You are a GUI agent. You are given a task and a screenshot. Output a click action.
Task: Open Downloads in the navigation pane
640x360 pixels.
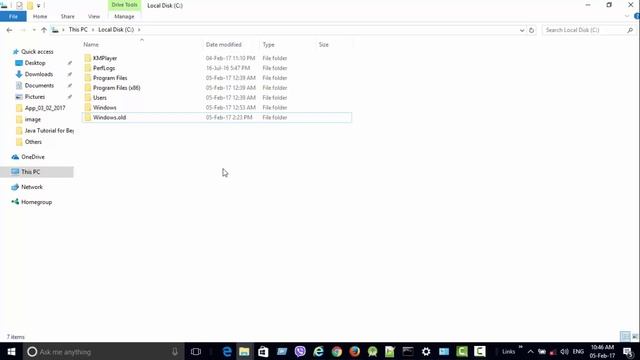point(39,74)
